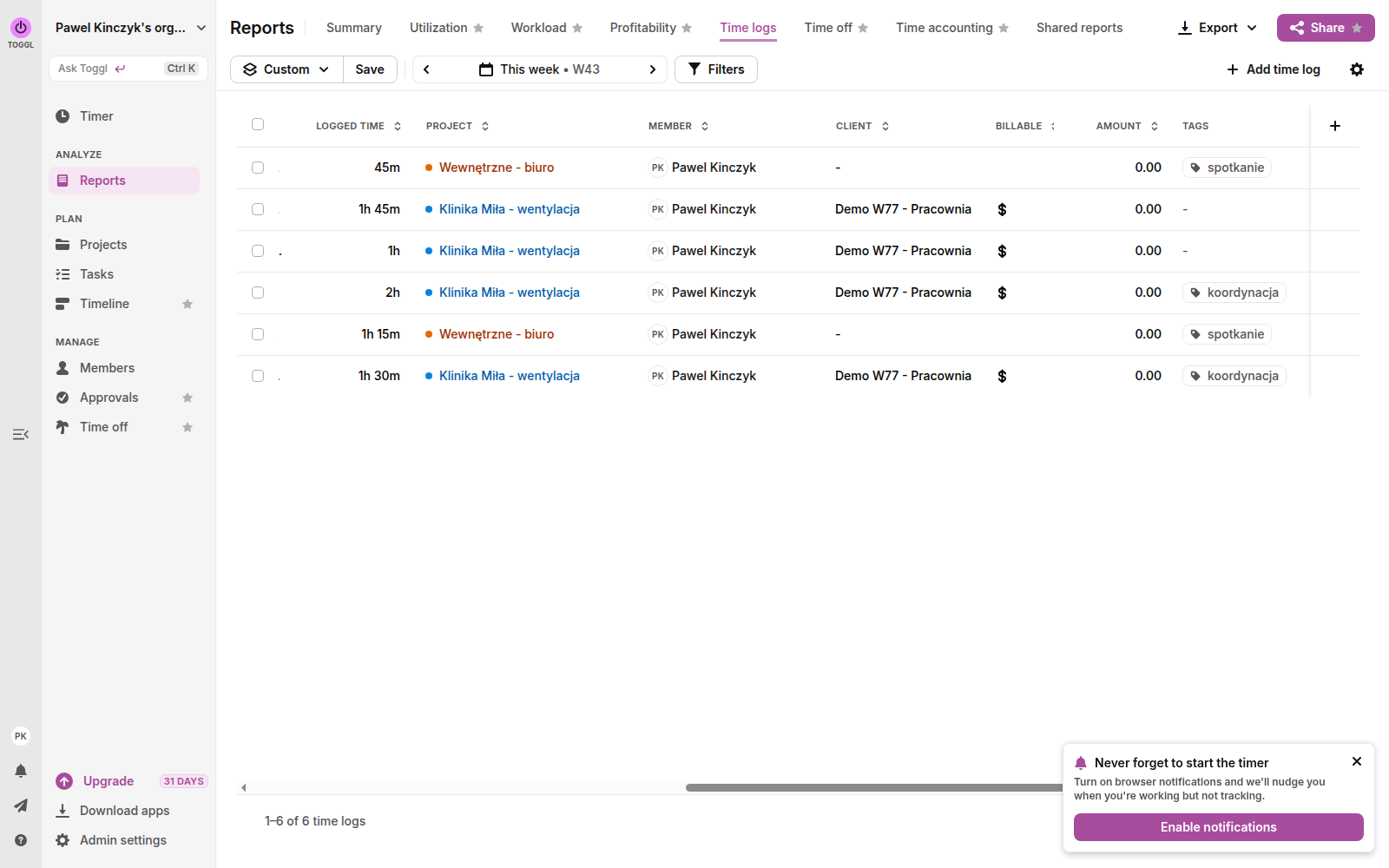Click star next to Time off sidebar item
1389x868 pixels.
click(188, 427)
